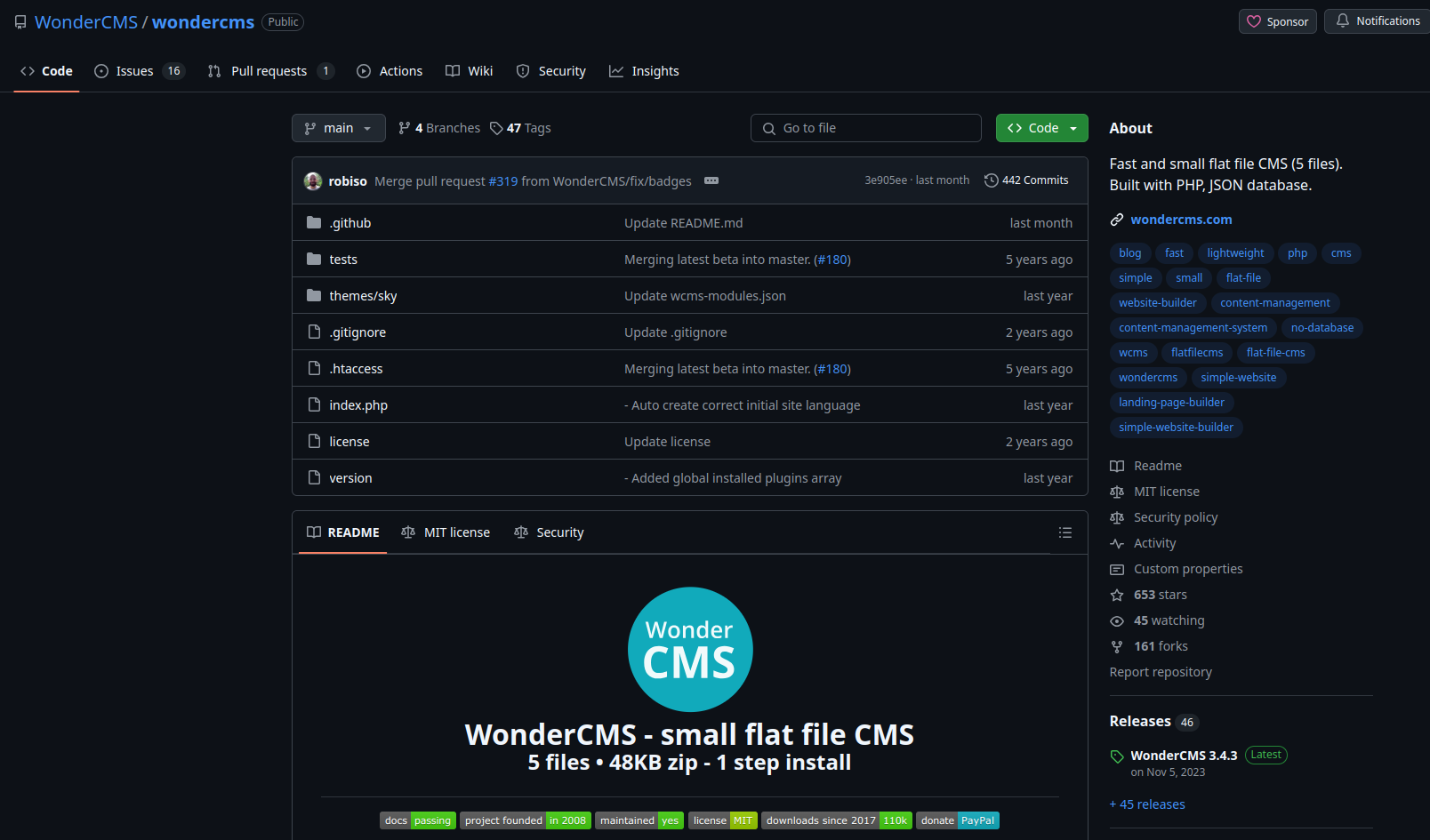This screenshot has height=840, width=1430.
Task: Click the wondercms repository name link
Action: (203, 22)
